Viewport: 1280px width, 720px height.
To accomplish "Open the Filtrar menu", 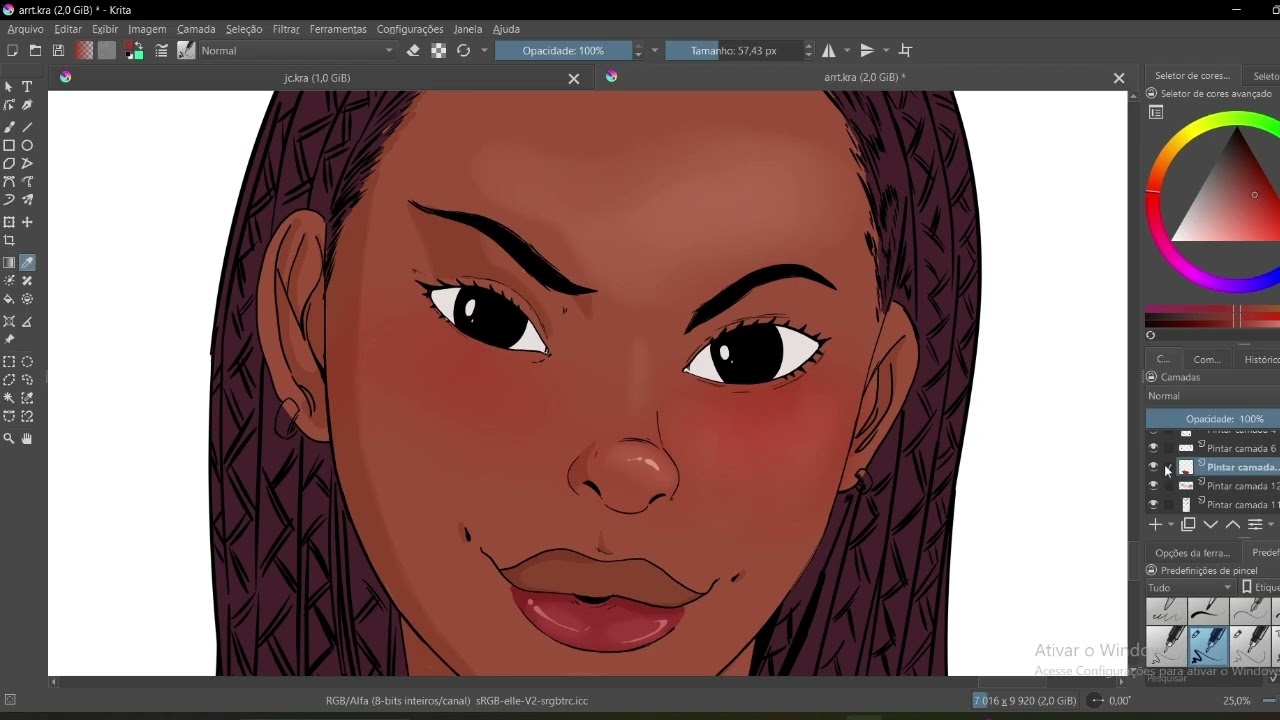I will (286, 29).
